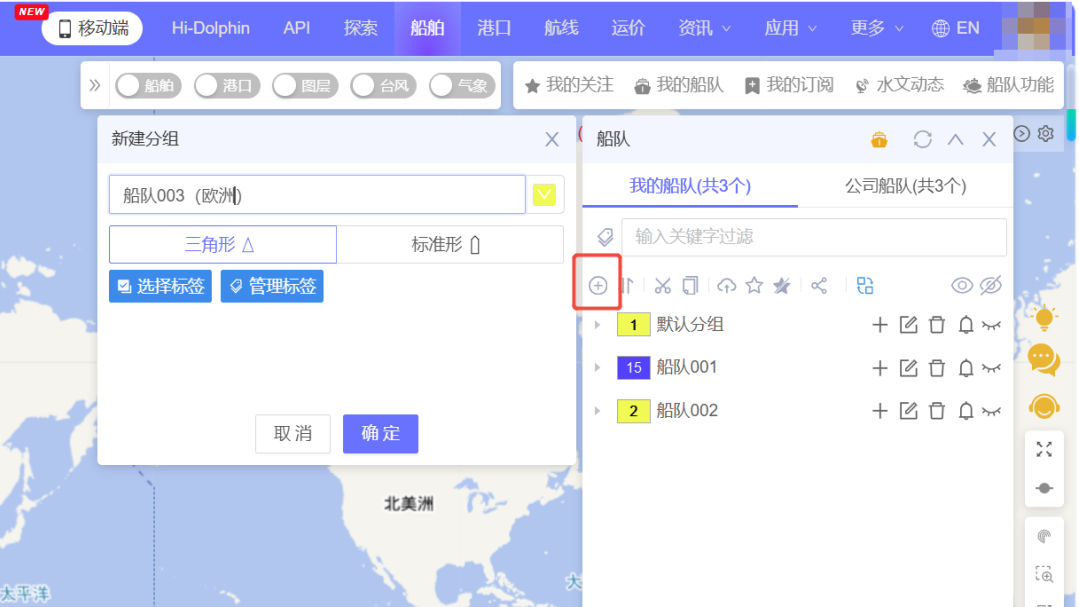
Task: Click the keyword filter input field
Action: coord(813,237)
